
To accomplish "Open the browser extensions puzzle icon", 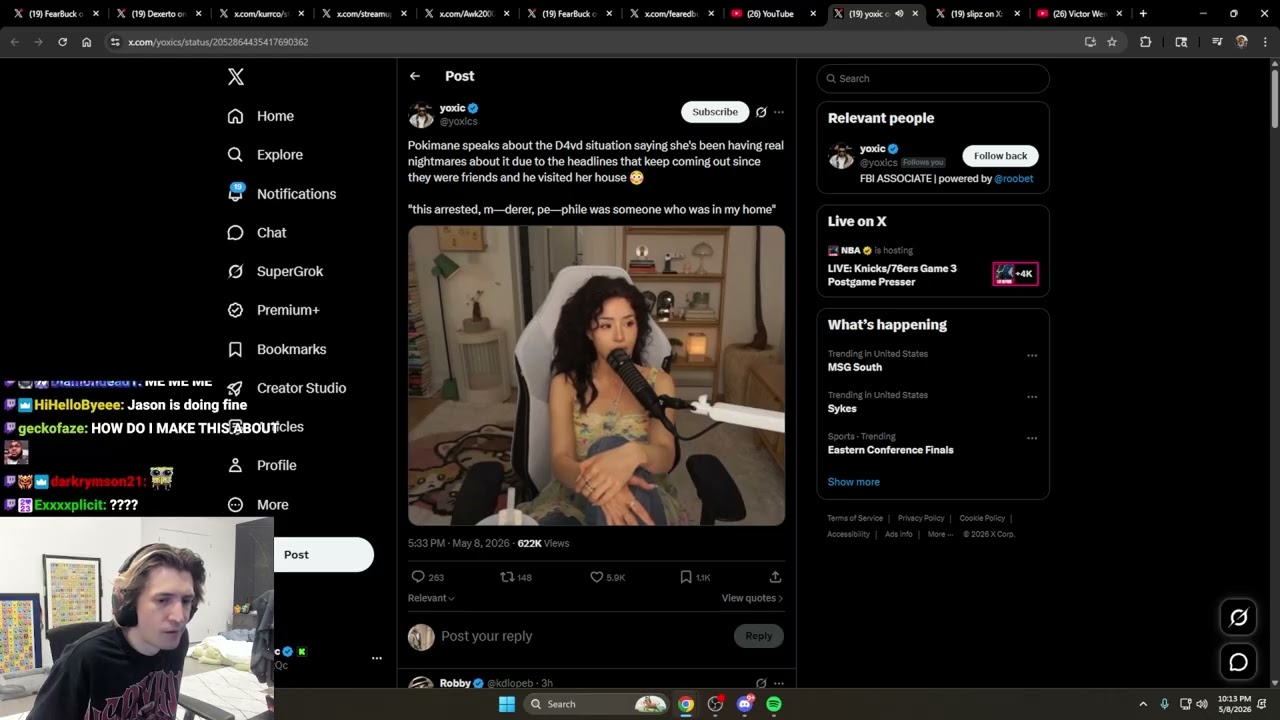I will click(1146, 42).
